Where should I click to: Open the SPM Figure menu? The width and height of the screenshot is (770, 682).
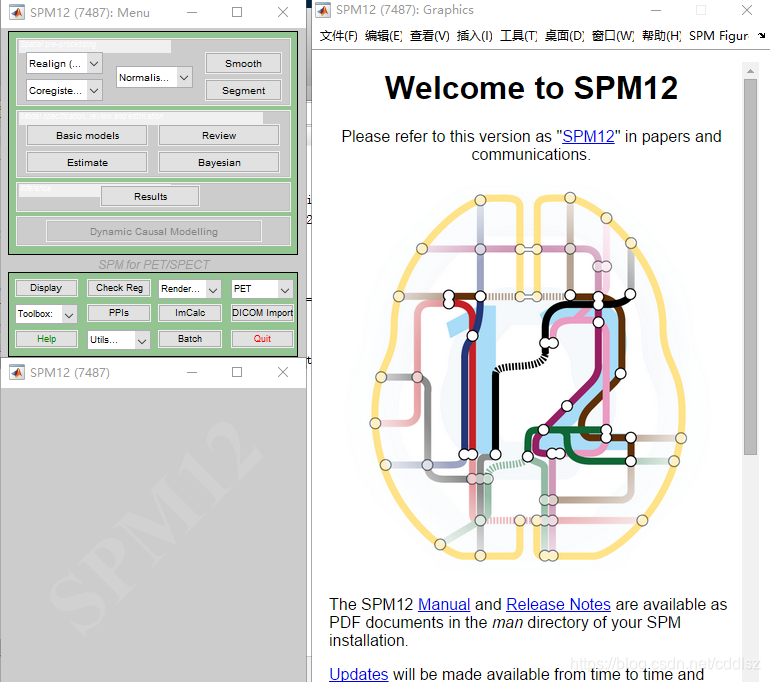(718, 36)
